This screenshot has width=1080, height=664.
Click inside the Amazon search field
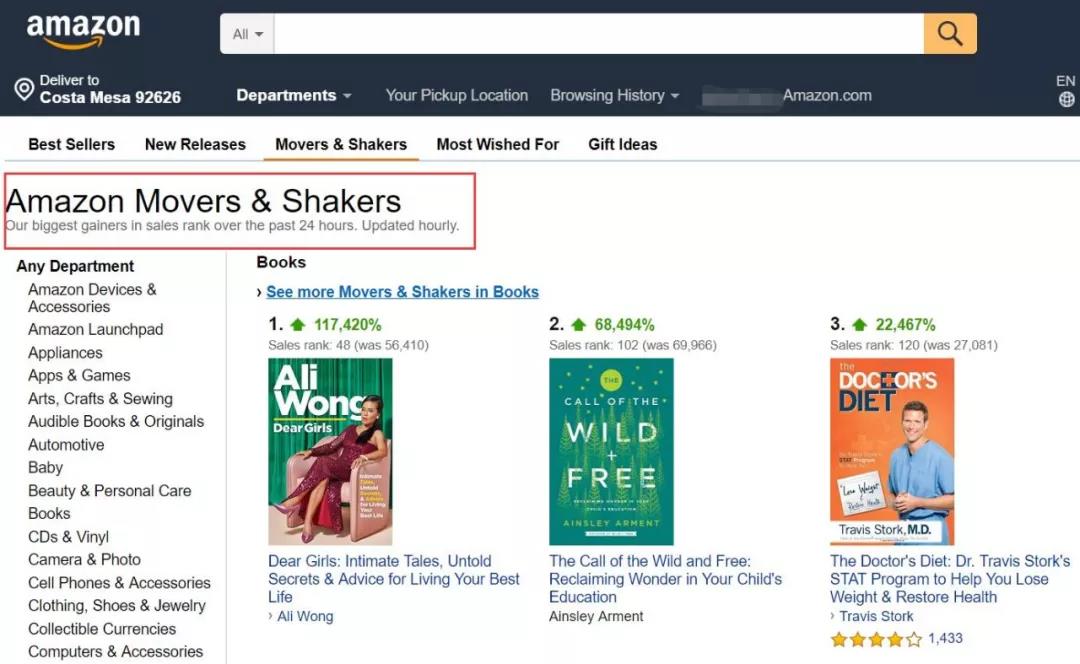[598, 34]
